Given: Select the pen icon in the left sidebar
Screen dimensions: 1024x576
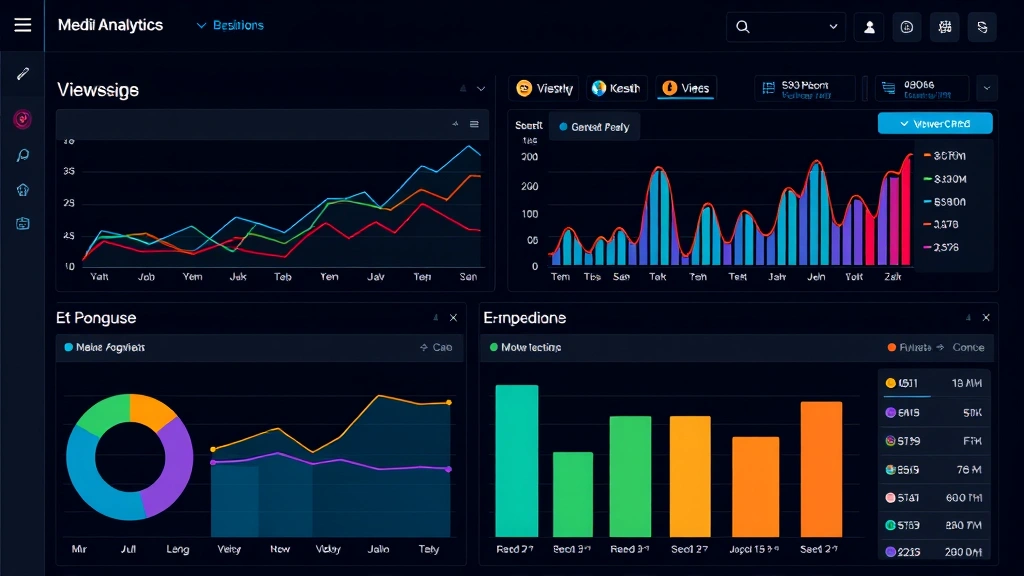Looking at the screenshot, I should click(22, 72).
